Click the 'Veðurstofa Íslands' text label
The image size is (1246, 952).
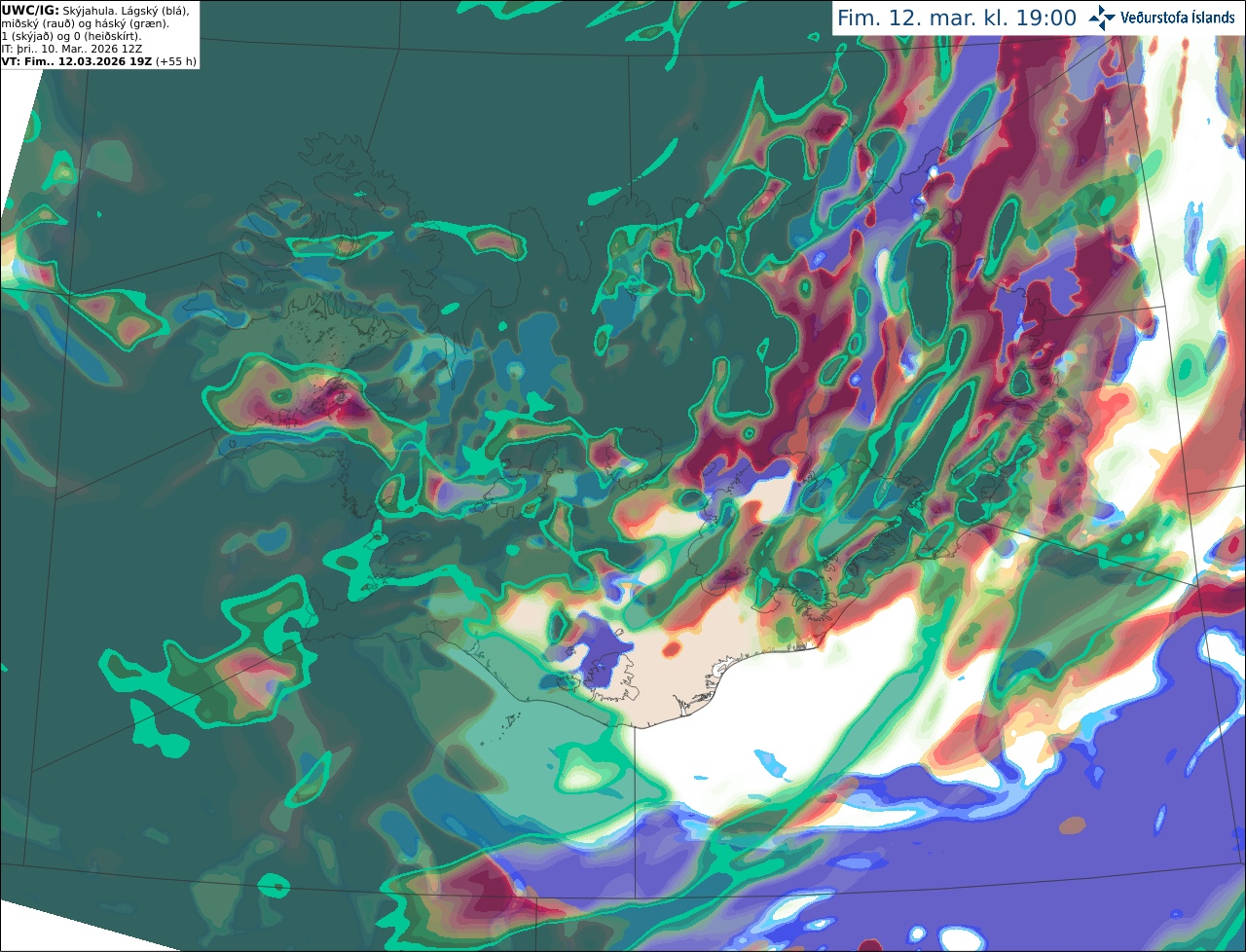tap(1178, 18)
